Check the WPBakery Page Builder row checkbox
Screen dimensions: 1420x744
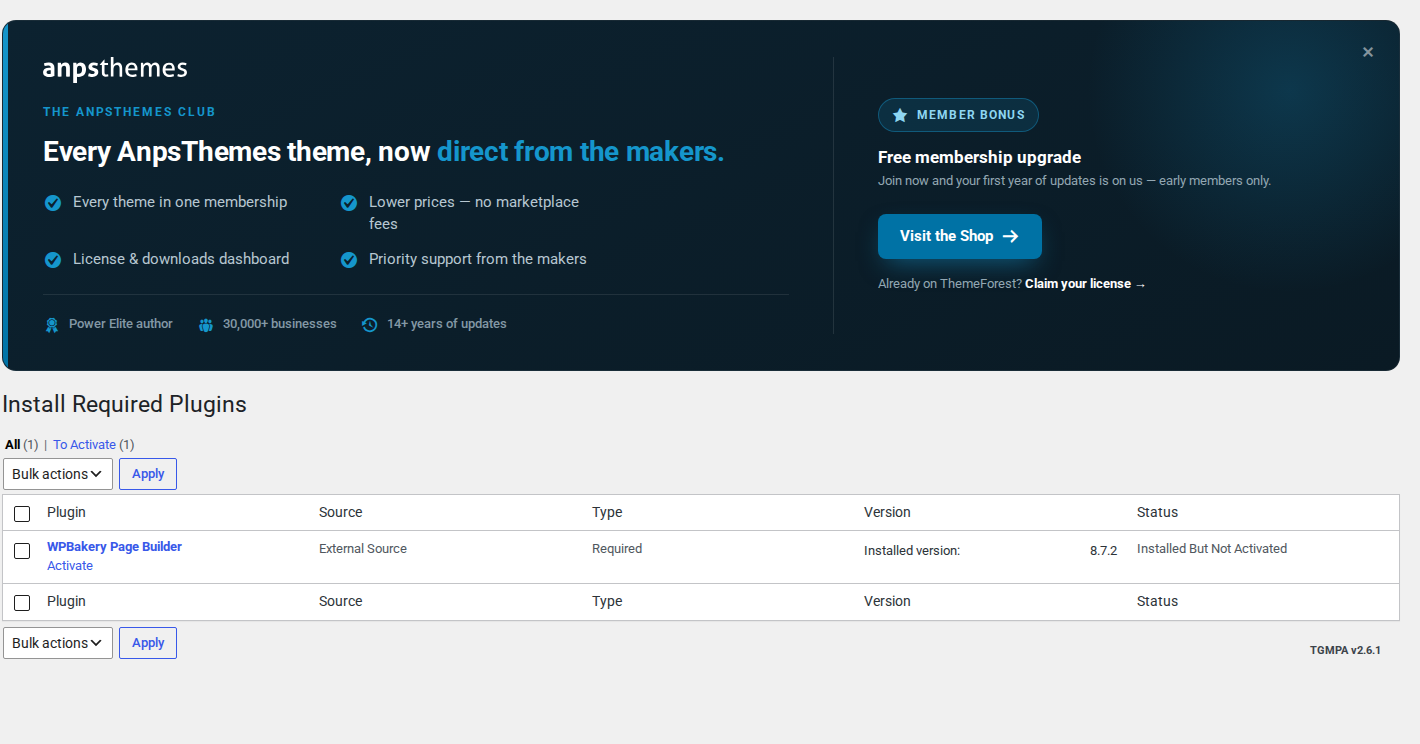pos(22,551)
